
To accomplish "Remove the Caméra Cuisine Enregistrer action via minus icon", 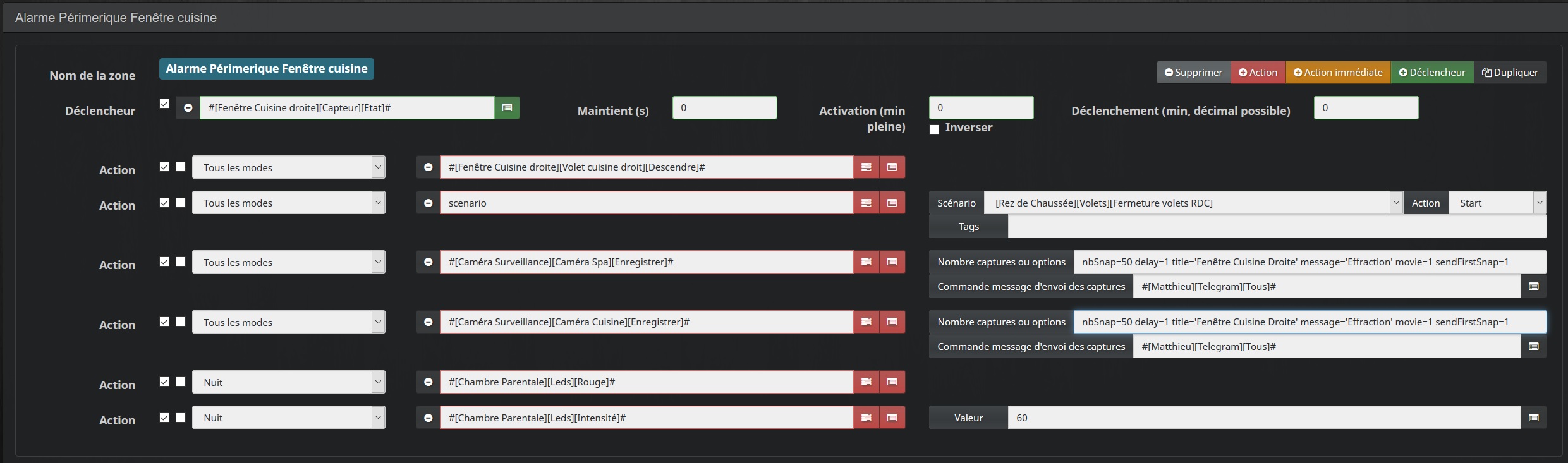I will click(428, 322).
